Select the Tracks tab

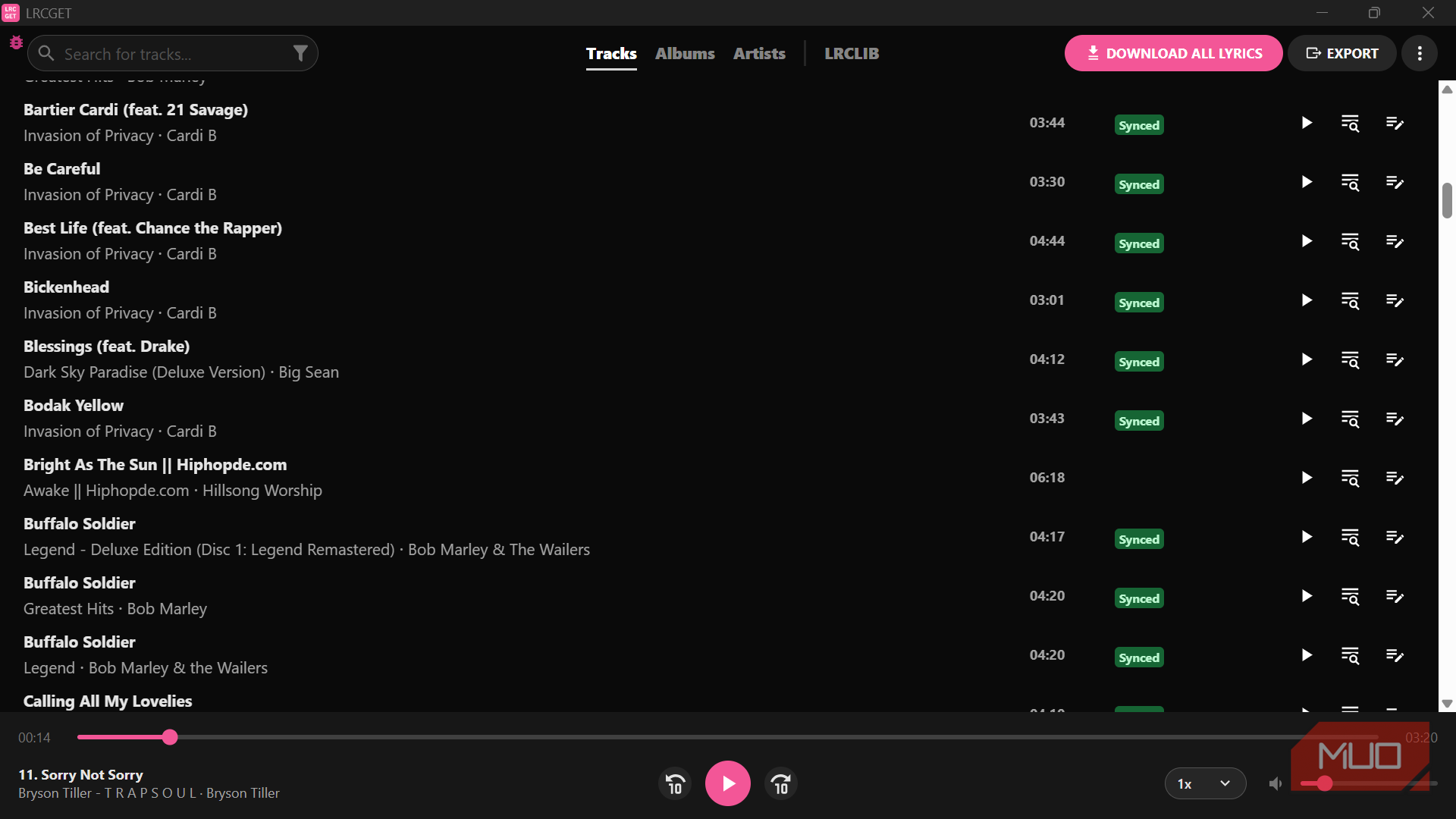pyautogui.click(x=611, y=54)
